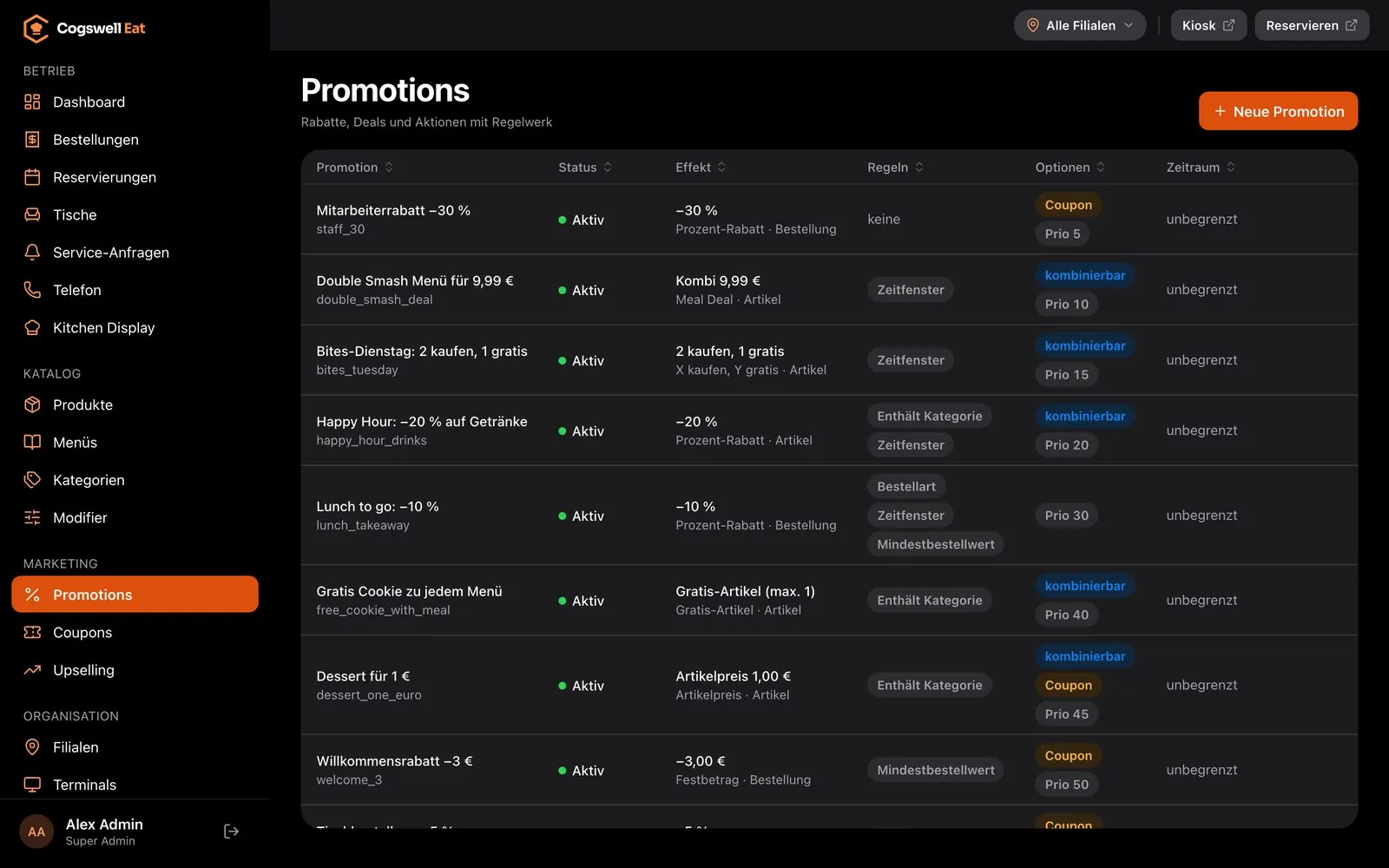Click the Service-Anfragen bell icon
The height and width of the screenshot is (868, 1389).
click(32, 253)
